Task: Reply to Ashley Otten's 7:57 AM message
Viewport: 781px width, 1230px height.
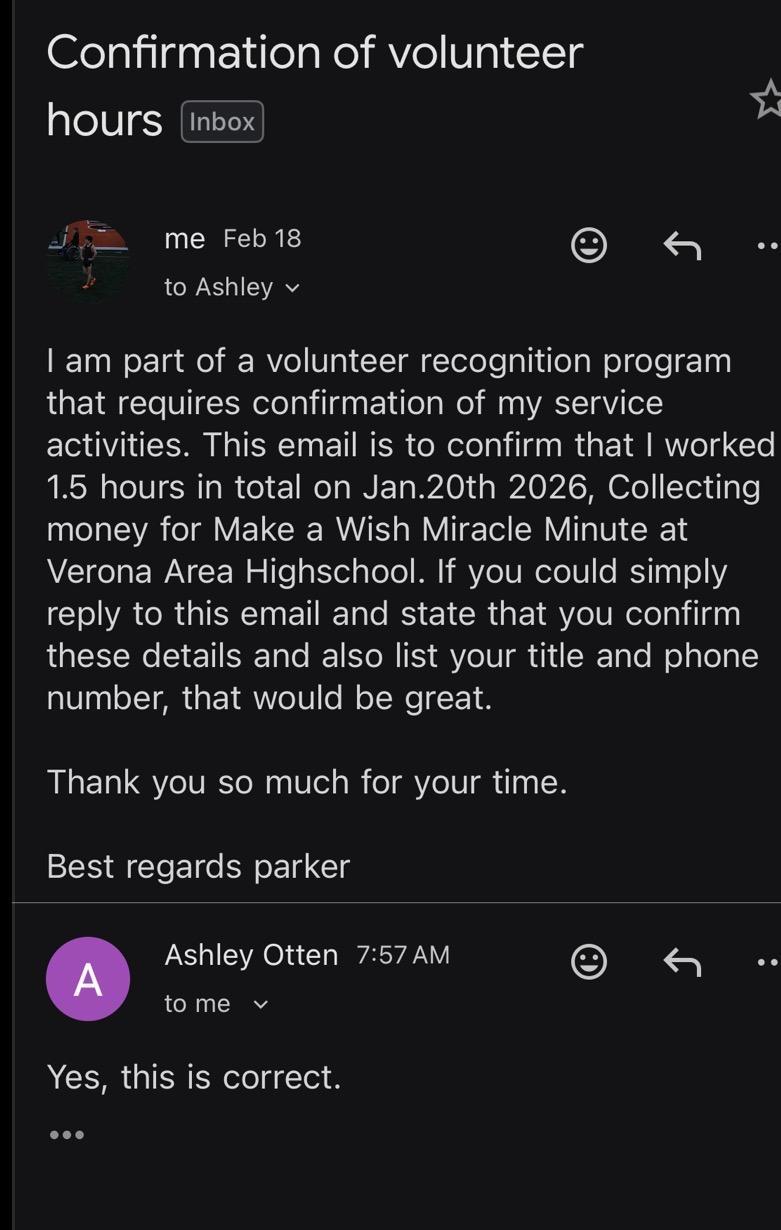Action: [682, 962]
